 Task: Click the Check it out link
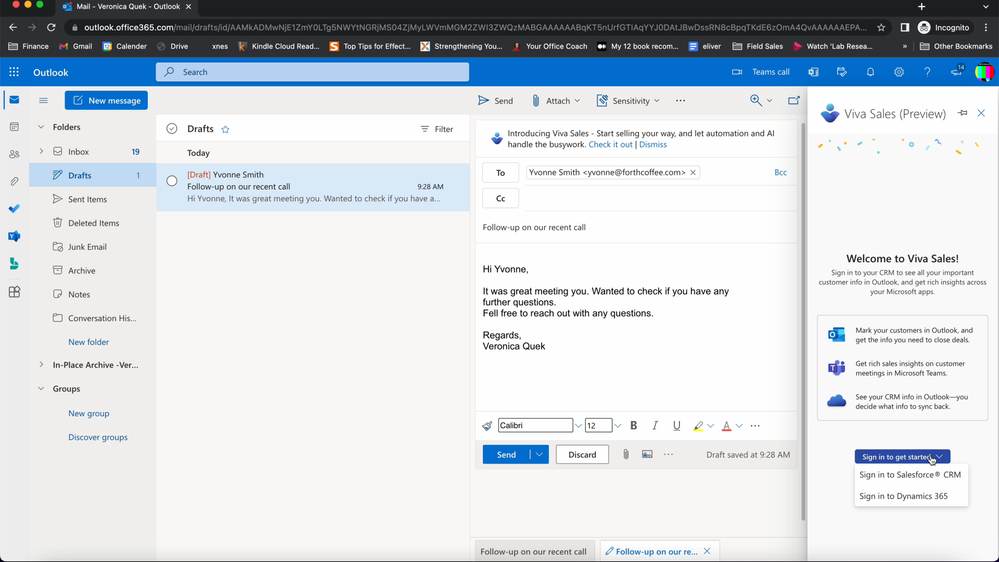610,145
